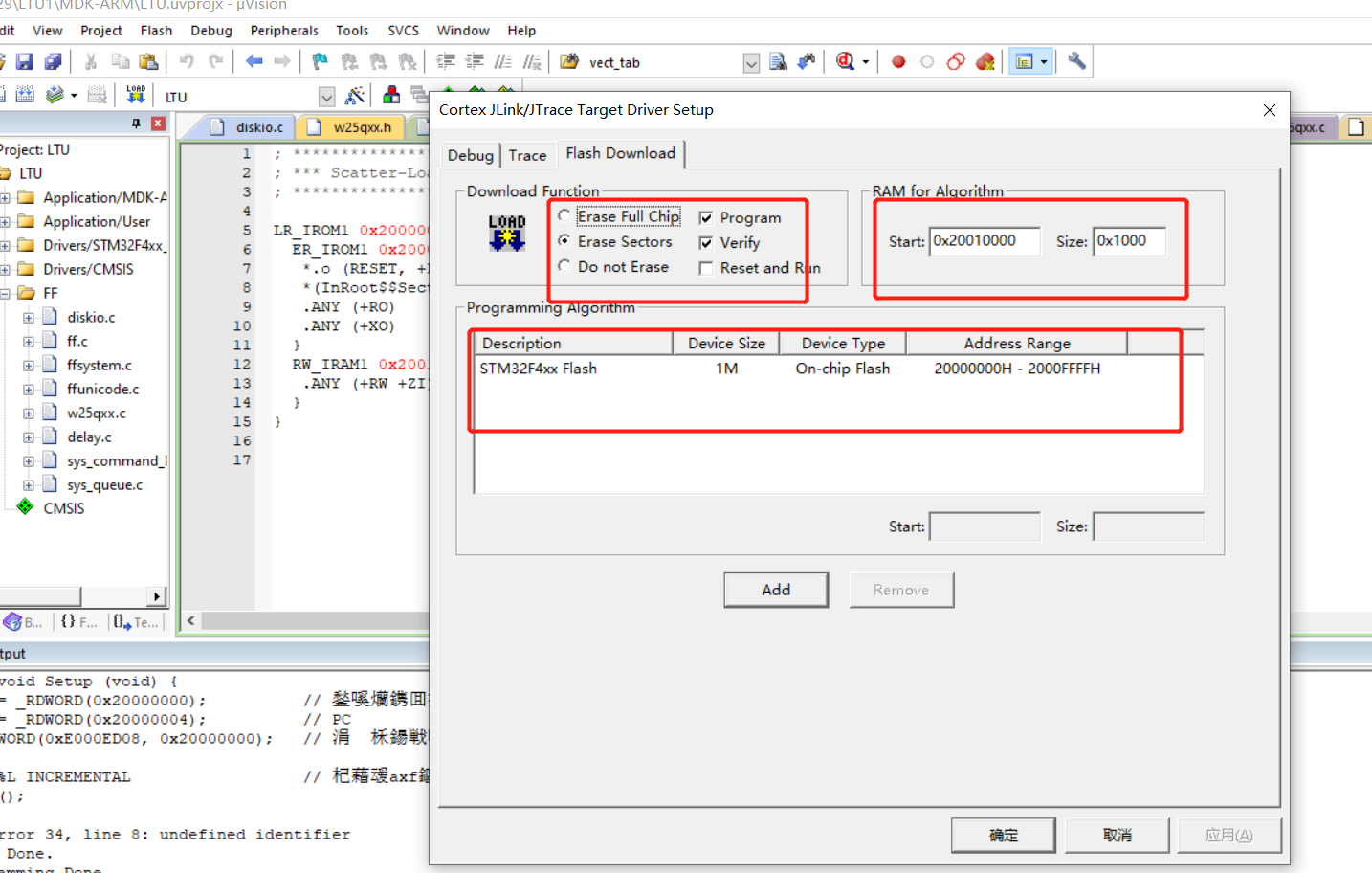Cancel dialog with 取消 button

[x=1117, y=835]
